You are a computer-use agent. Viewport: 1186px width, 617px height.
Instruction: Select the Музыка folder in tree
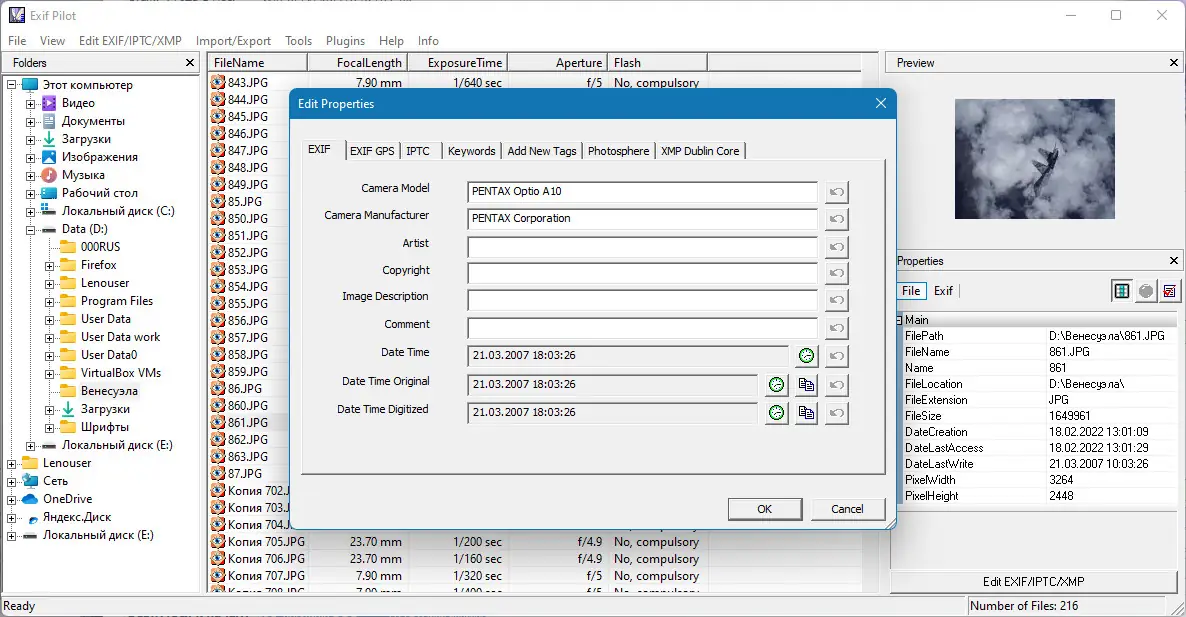tap(83, 175)
